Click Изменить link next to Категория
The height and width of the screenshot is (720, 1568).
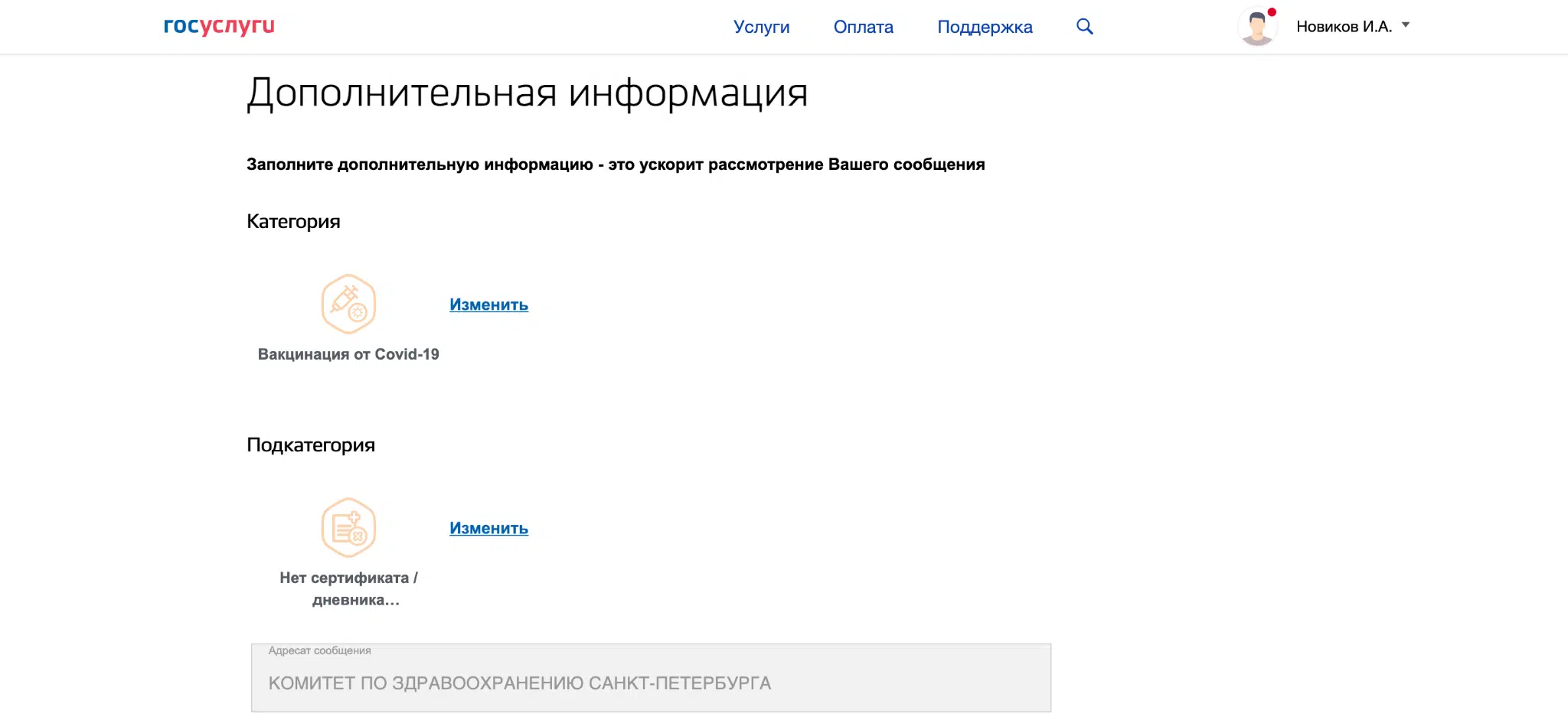(488, 305)
